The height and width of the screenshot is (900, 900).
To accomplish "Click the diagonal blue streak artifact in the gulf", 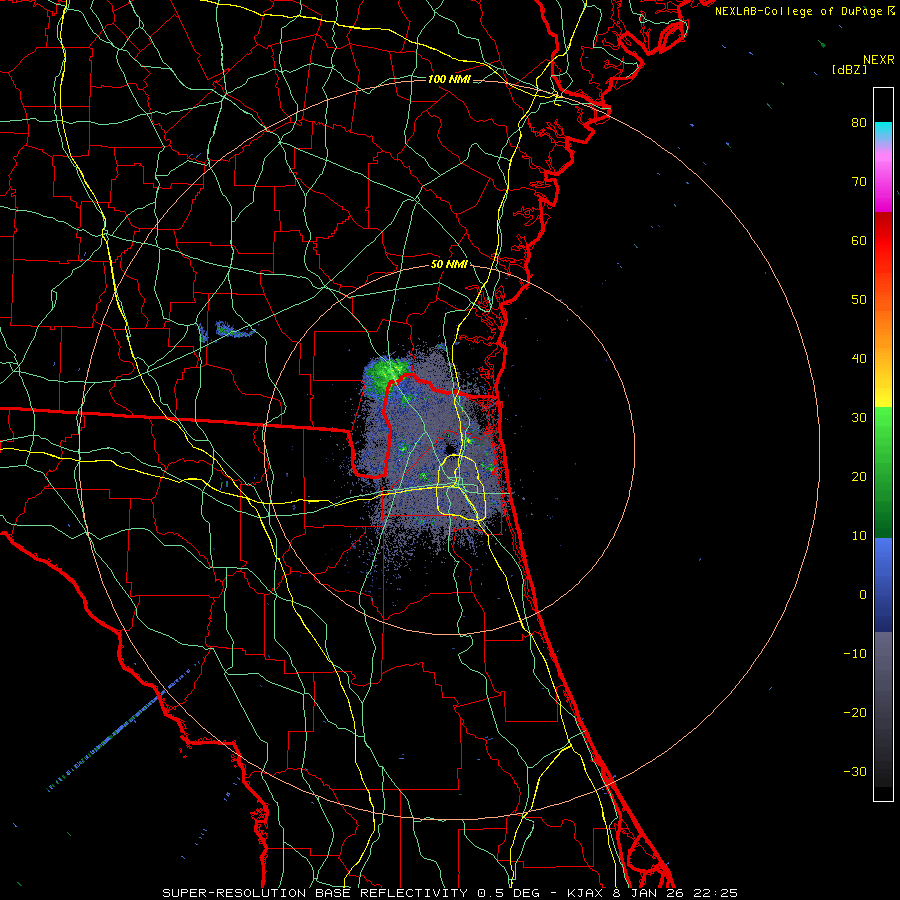I will (x=123, y=727).
